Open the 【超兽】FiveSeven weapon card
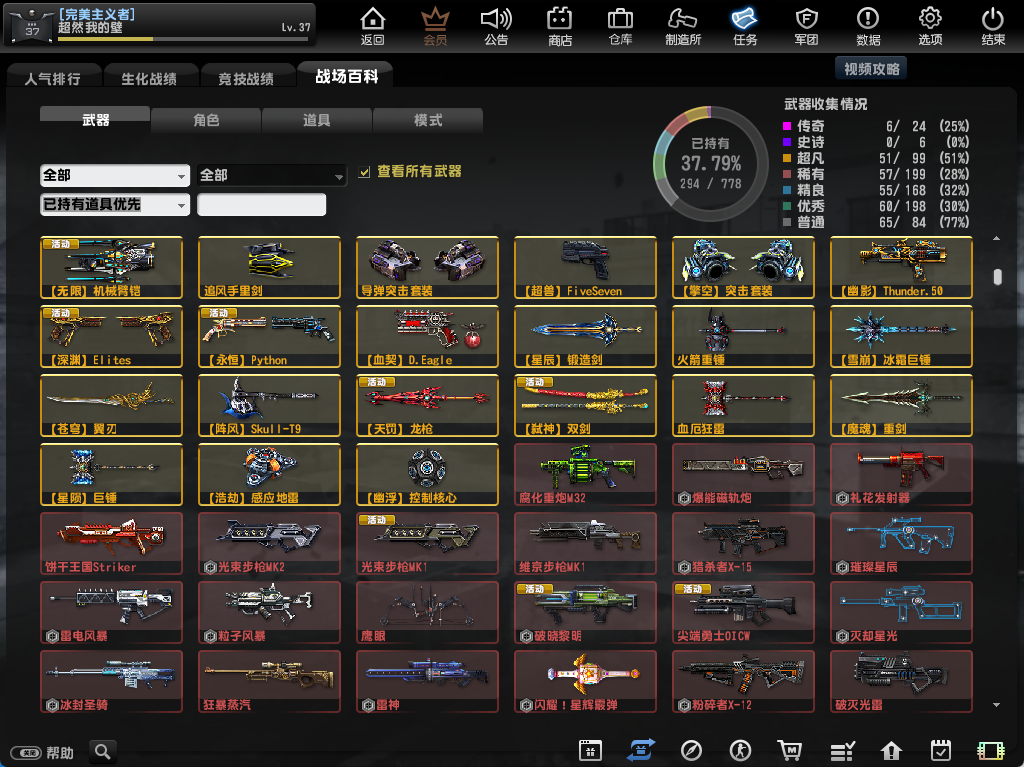Viewport: 1024px width, 767px height. (x=585, y=267)
